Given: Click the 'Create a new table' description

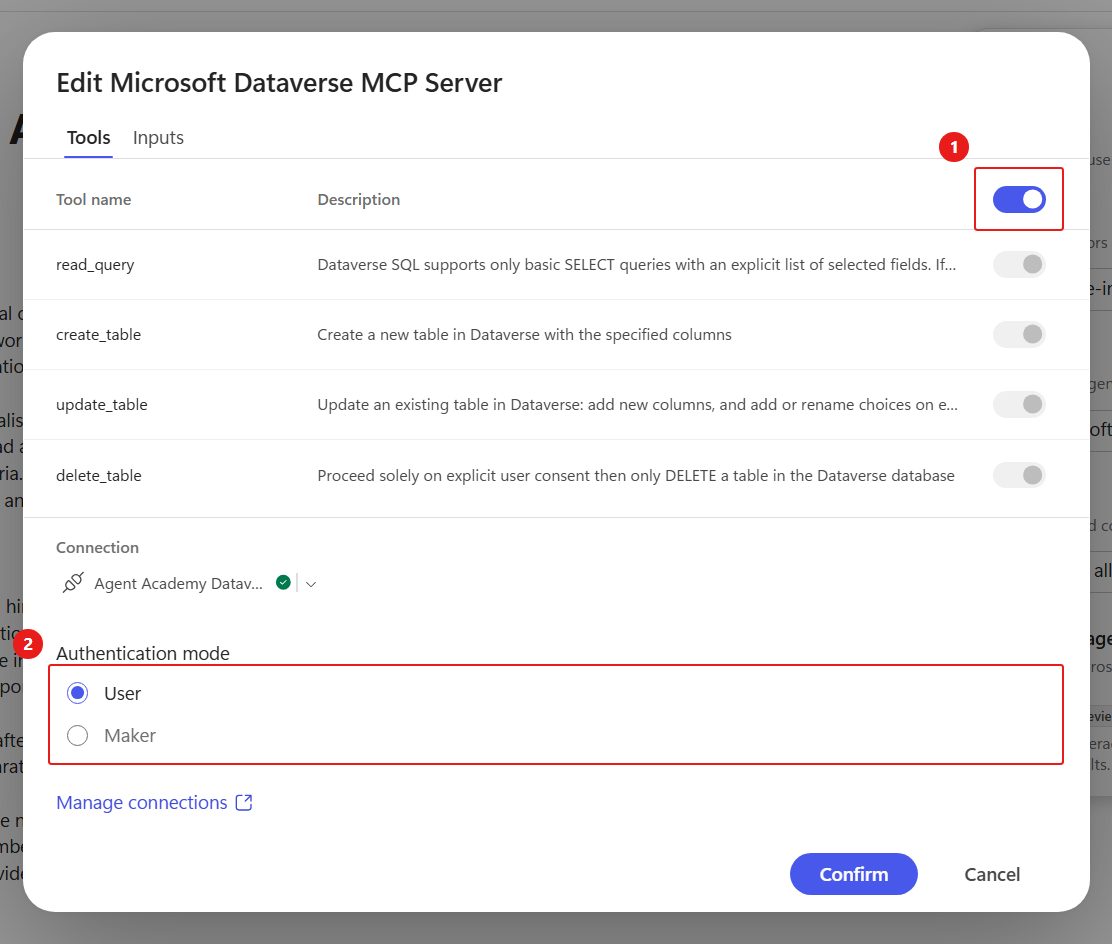Looking at the screenshot, I should point(524,334).
